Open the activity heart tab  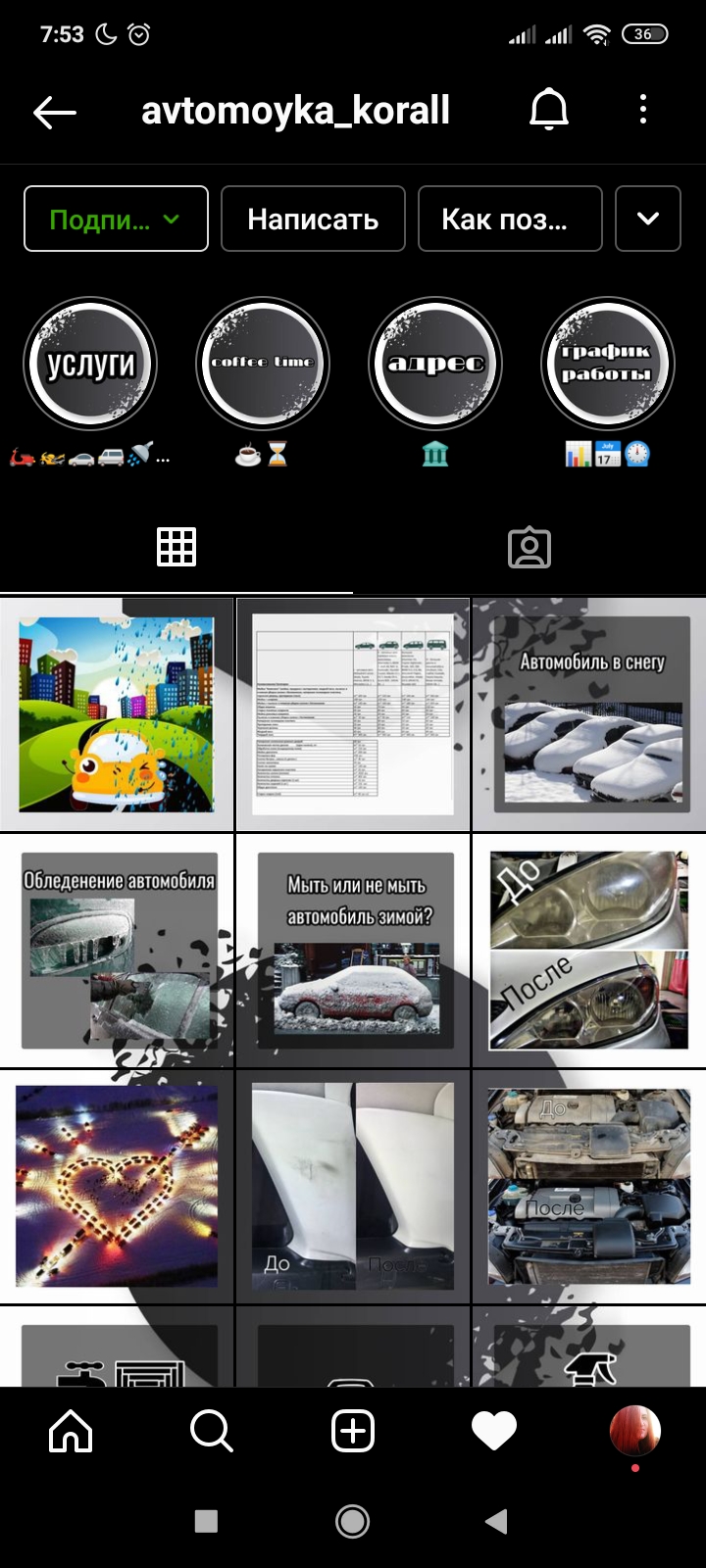(494, 1432)
